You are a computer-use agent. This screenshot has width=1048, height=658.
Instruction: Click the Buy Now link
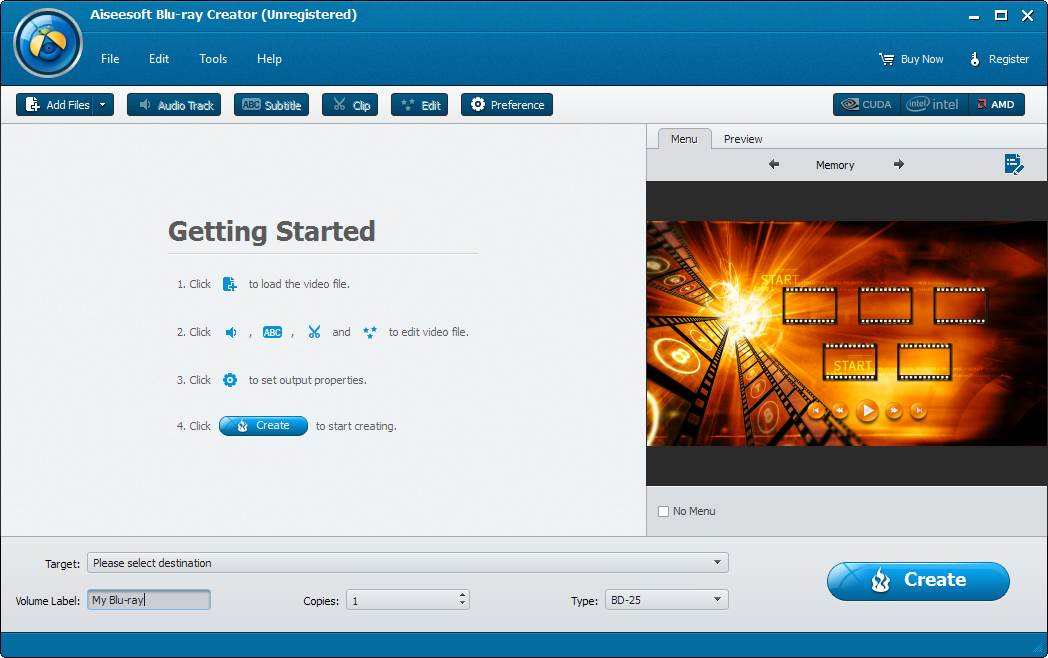coord(910,59)
